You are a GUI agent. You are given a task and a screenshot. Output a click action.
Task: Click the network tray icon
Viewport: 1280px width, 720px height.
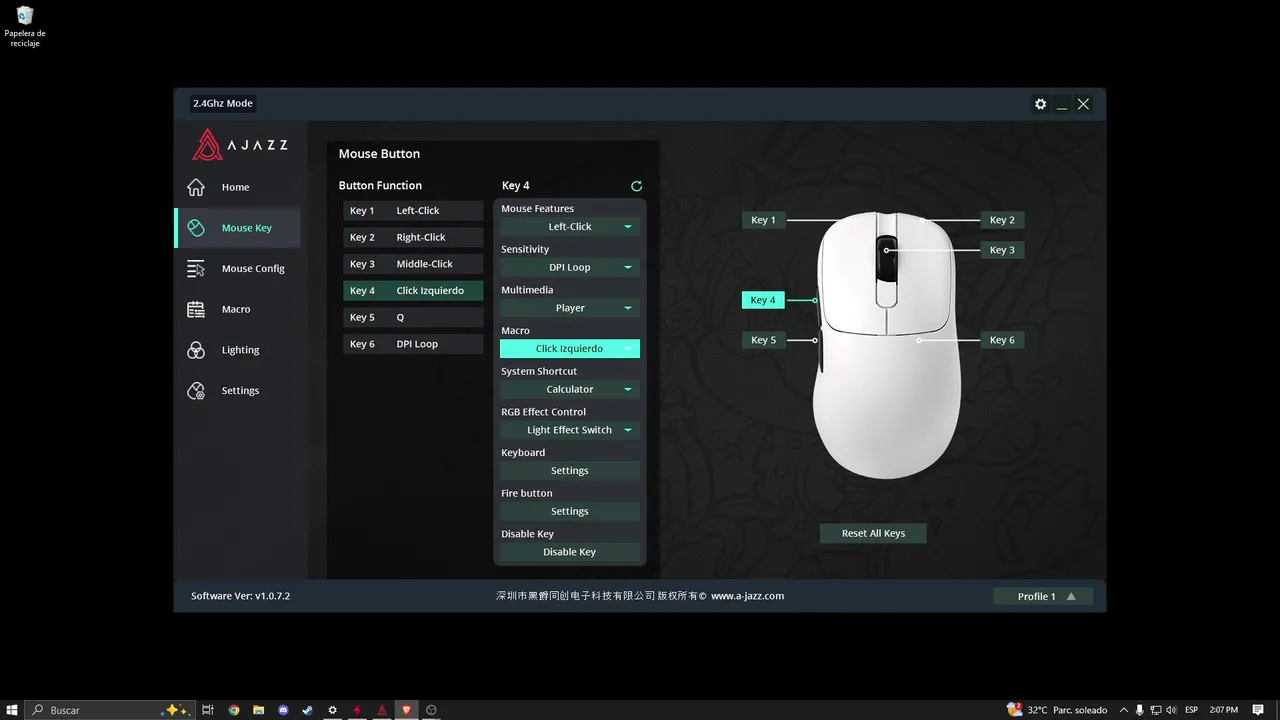pyautogui.click(x=1155, y=710)
